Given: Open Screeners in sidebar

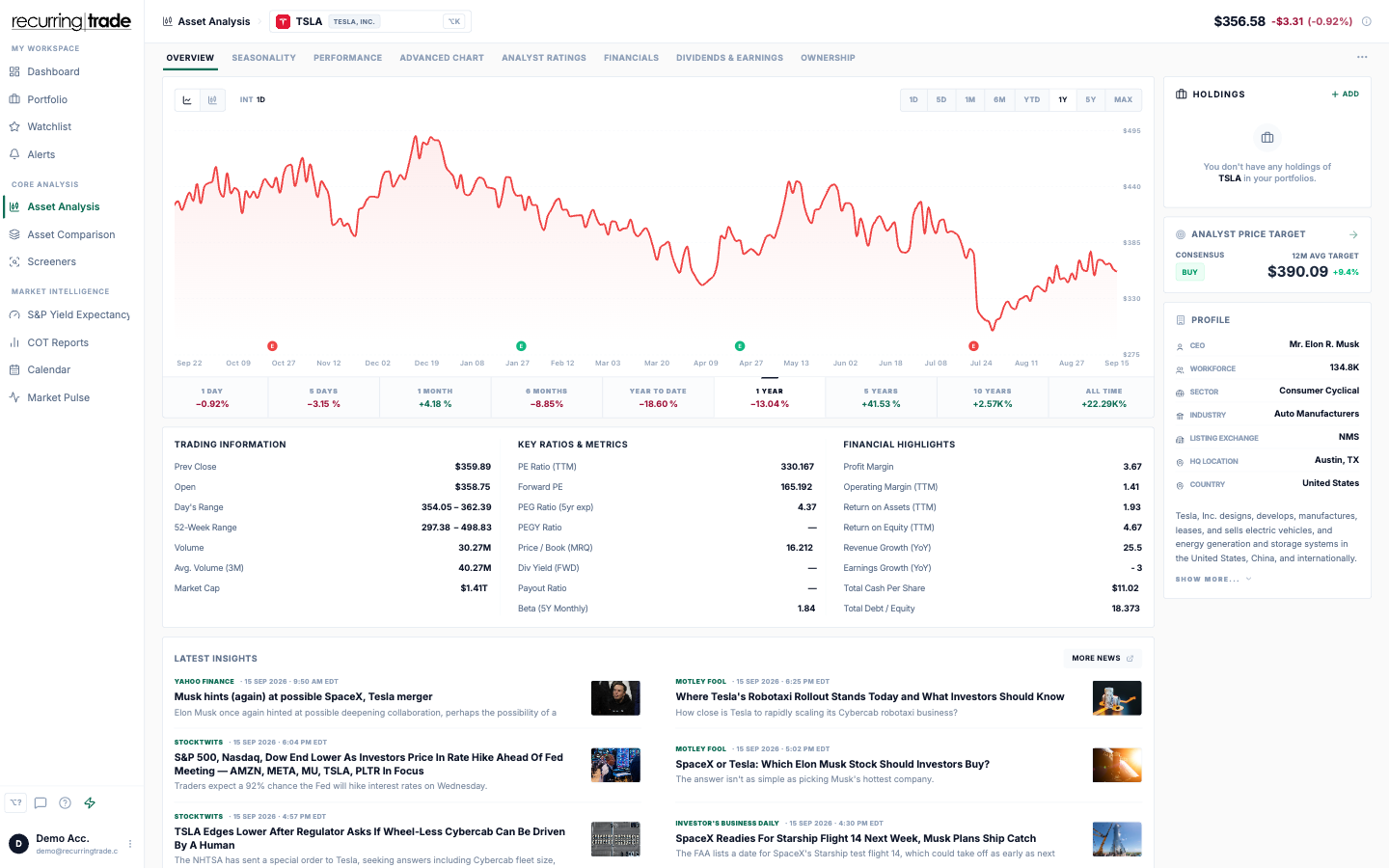Looking at the screenshot, I should tap(51, 261).
